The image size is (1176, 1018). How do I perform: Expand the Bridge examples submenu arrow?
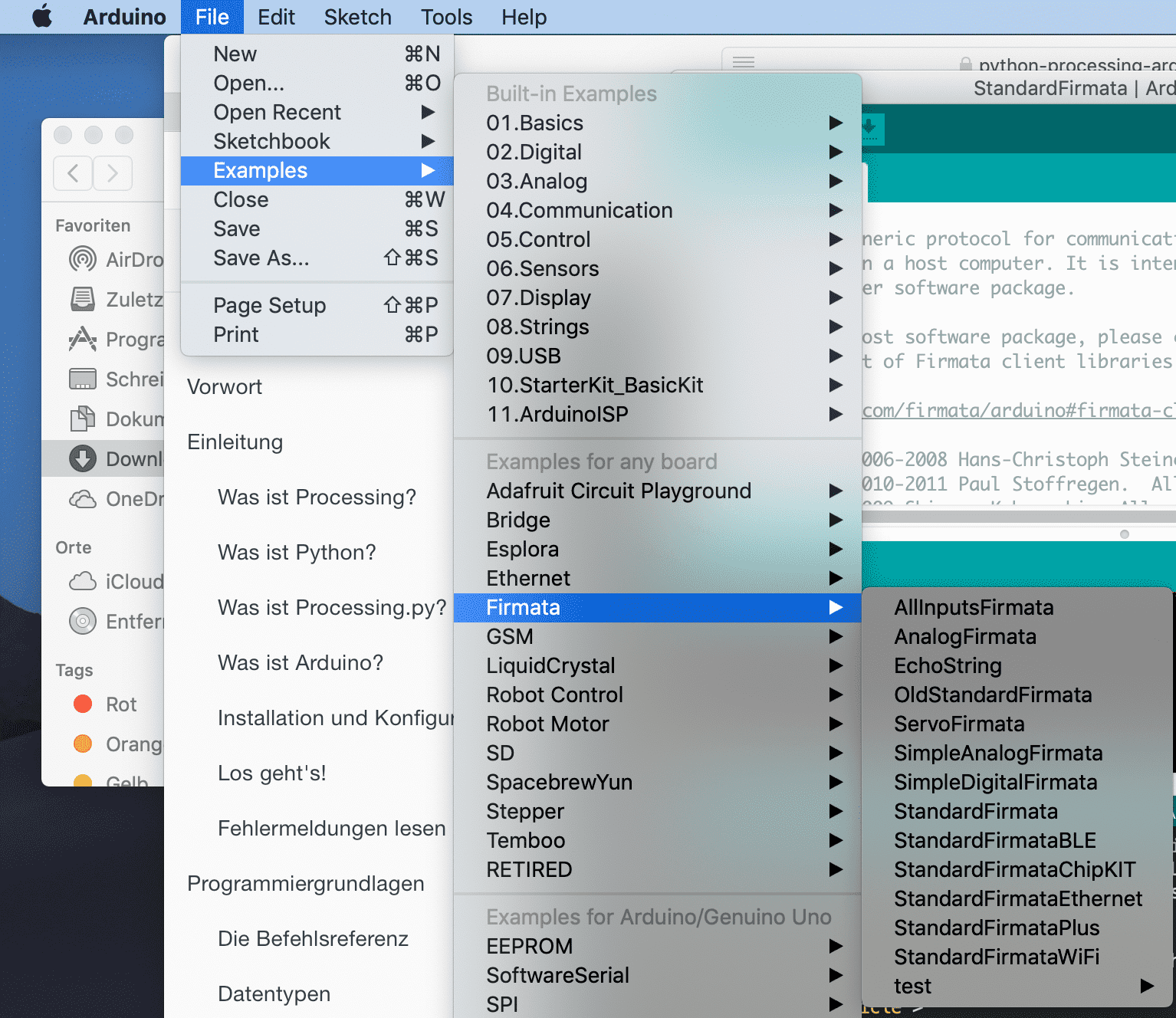[x=836, y=520]
